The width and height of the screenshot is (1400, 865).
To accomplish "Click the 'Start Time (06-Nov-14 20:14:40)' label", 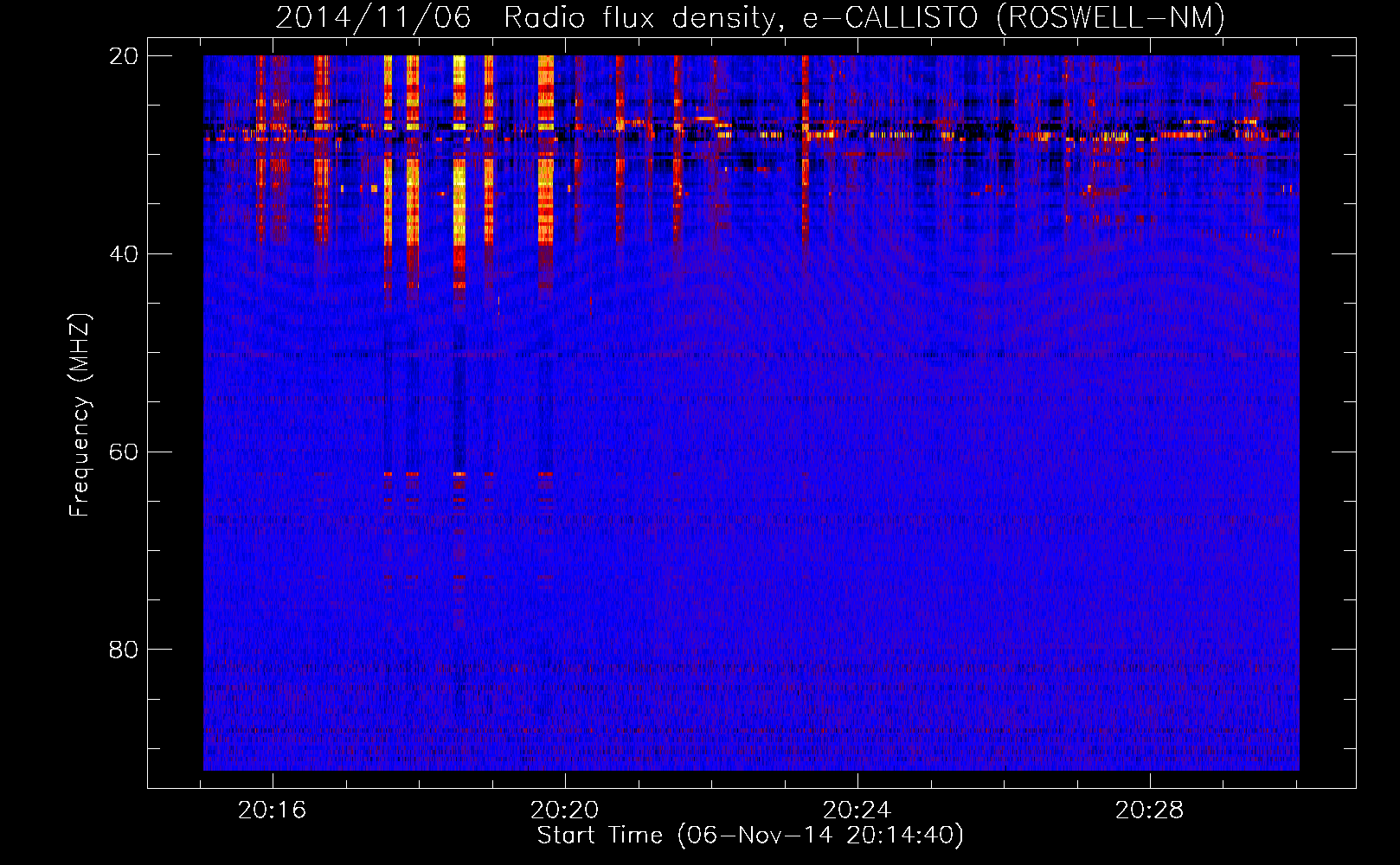I will coord(750,836).
